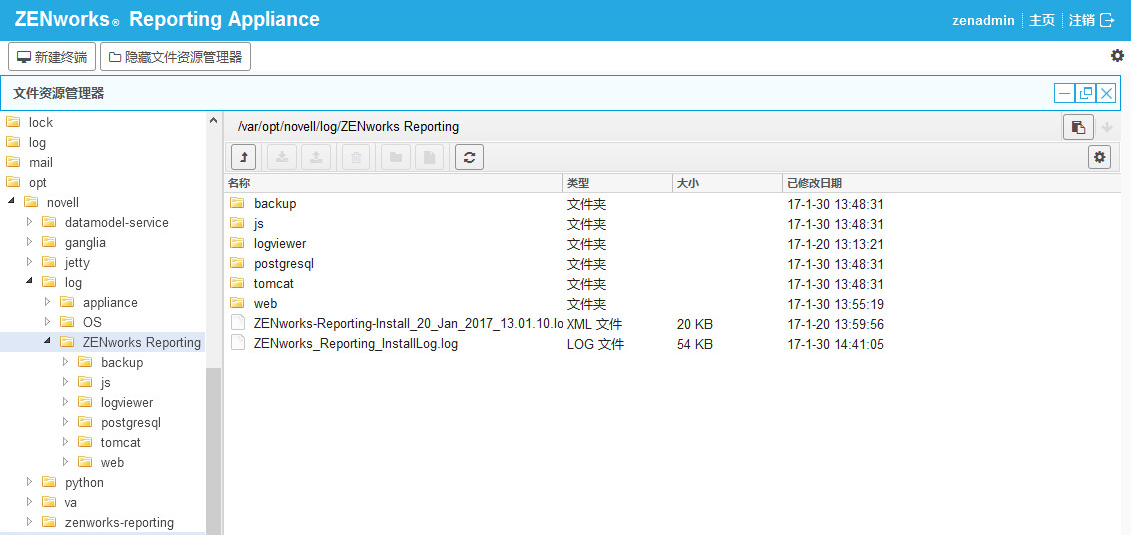1131x535 pixels.
Task: Select ZENworks-Reporting-Install_20_Jan_2017 XML file name
Action: click(408, 324)
